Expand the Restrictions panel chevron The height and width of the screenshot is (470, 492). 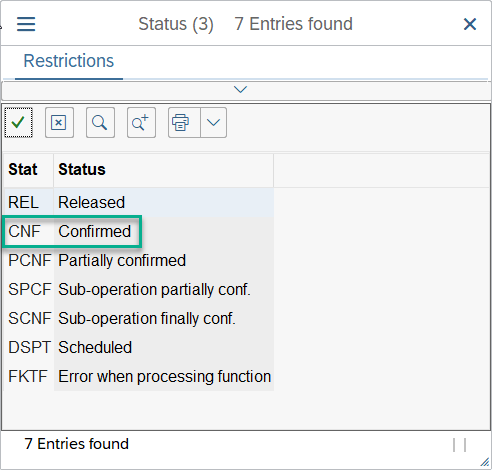tap(240, 90)
